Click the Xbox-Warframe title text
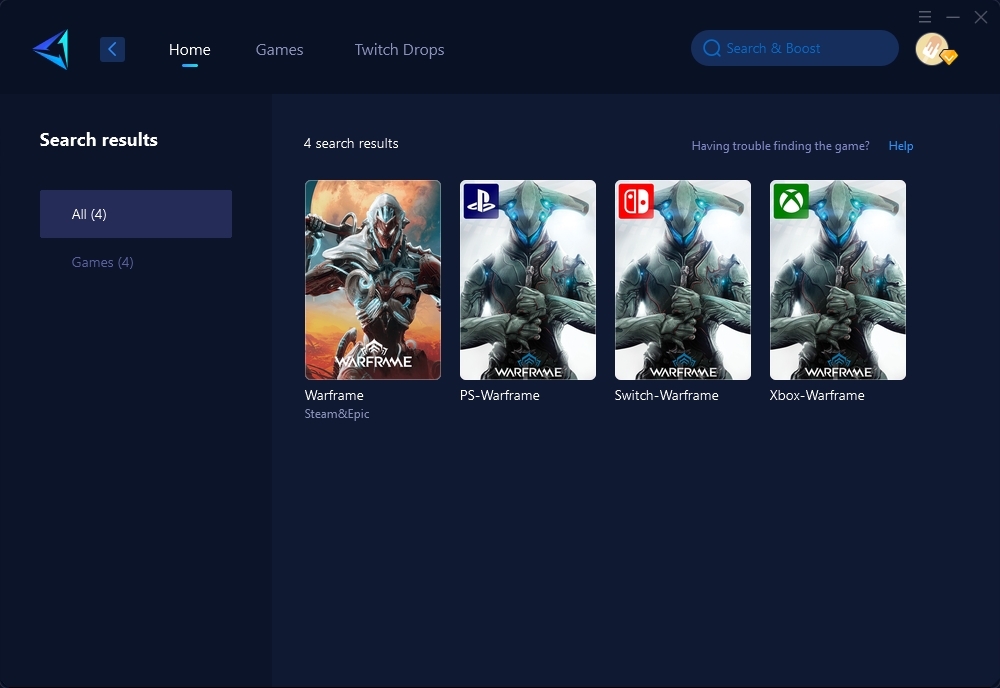This screenshot has height=688, width=1000. 817,395
